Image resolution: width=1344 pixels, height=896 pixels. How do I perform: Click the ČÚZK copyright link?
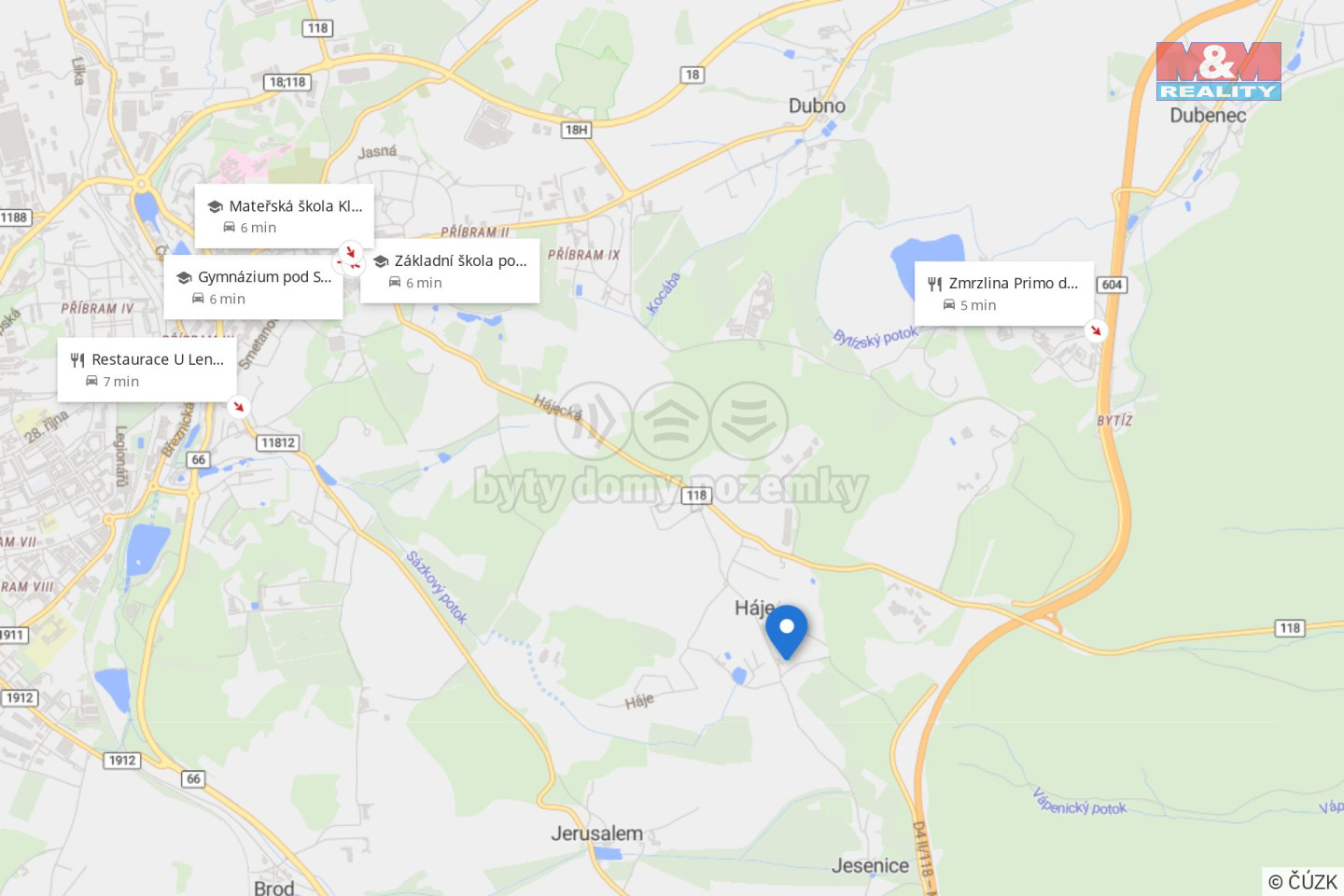point(1303,881)
